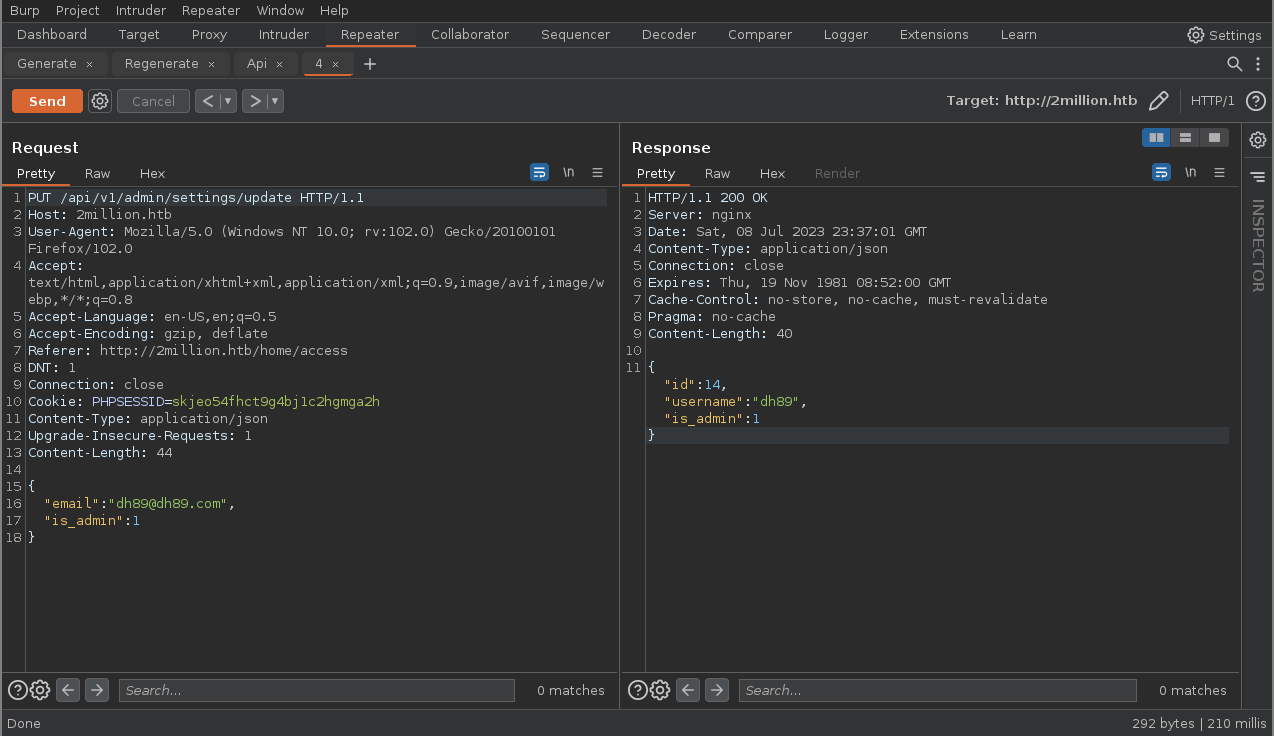Show request Hex view

tap(152, 173)
